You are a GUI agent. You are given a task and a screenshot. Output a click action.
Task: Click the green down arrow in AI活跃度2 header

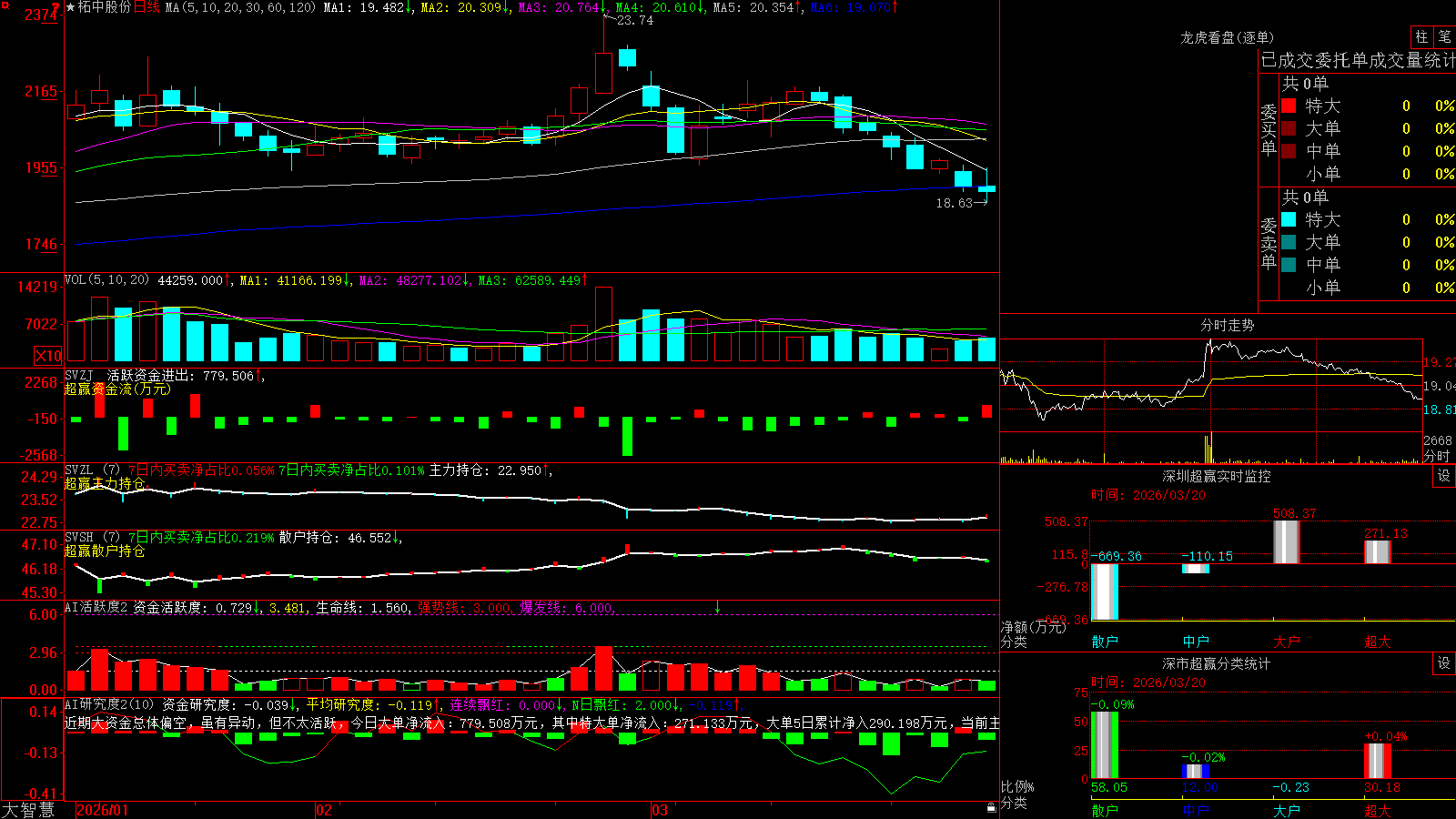[x=717, y=607]
